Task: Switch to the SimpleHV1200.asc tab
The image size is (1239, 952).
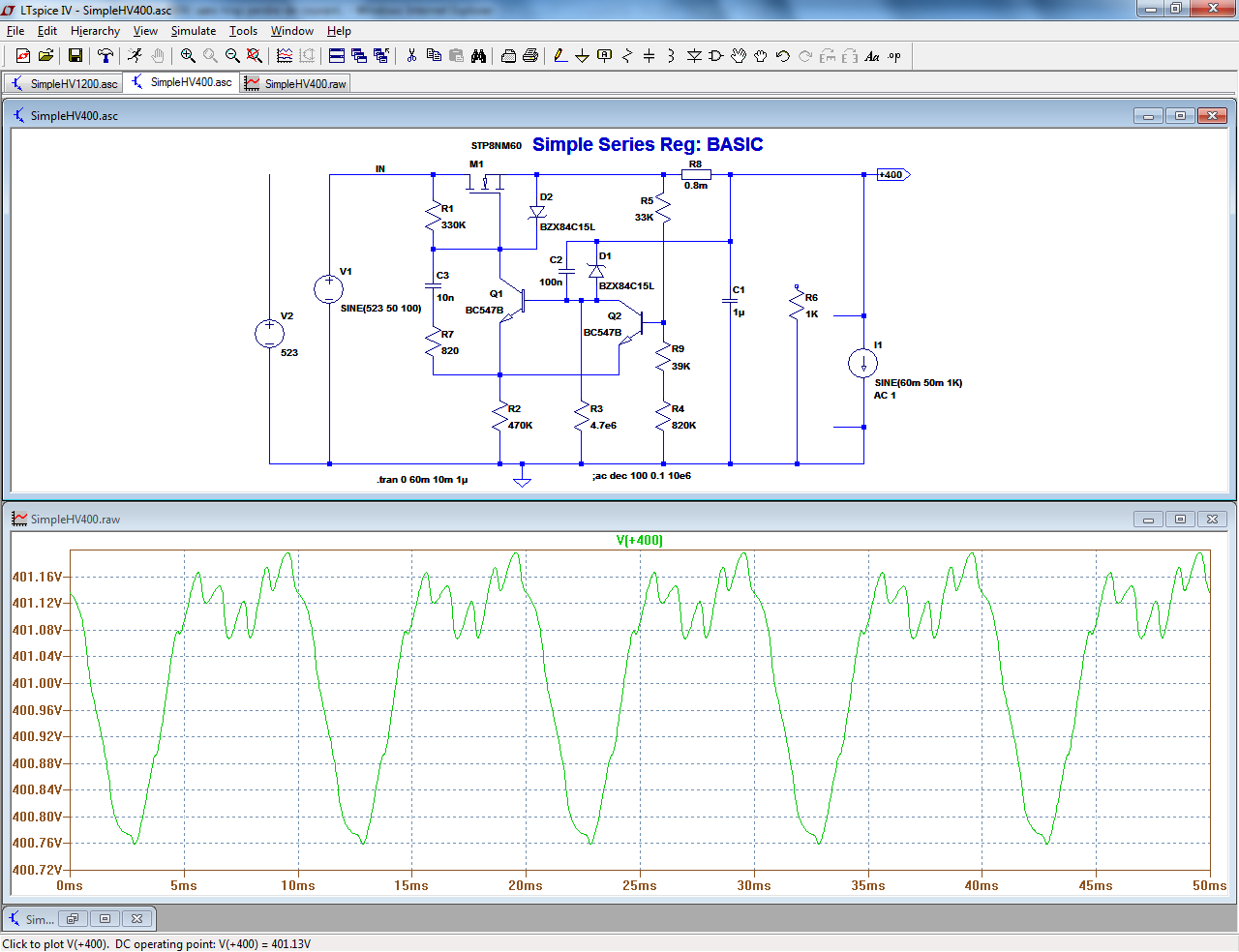Action: pos(64,84)
